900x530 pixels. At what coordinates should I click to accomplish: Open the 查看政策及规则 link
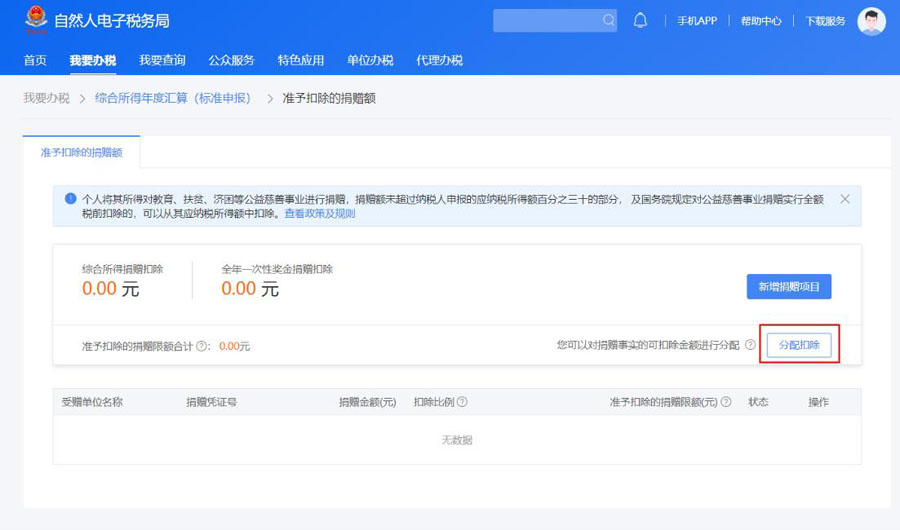pos(319,213)
